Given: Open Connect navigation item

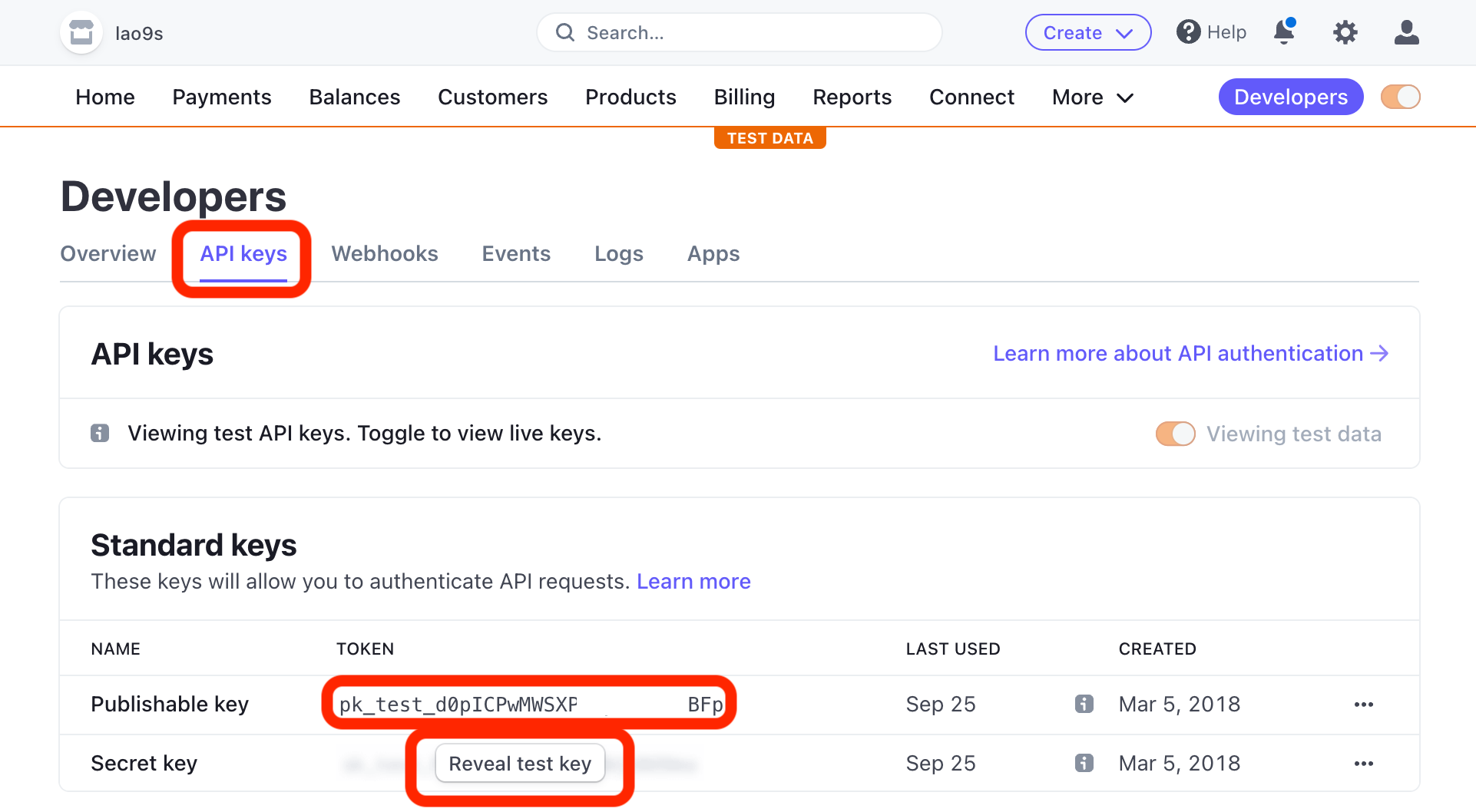Looking at the screenshot, I should (x=971, y=97).
